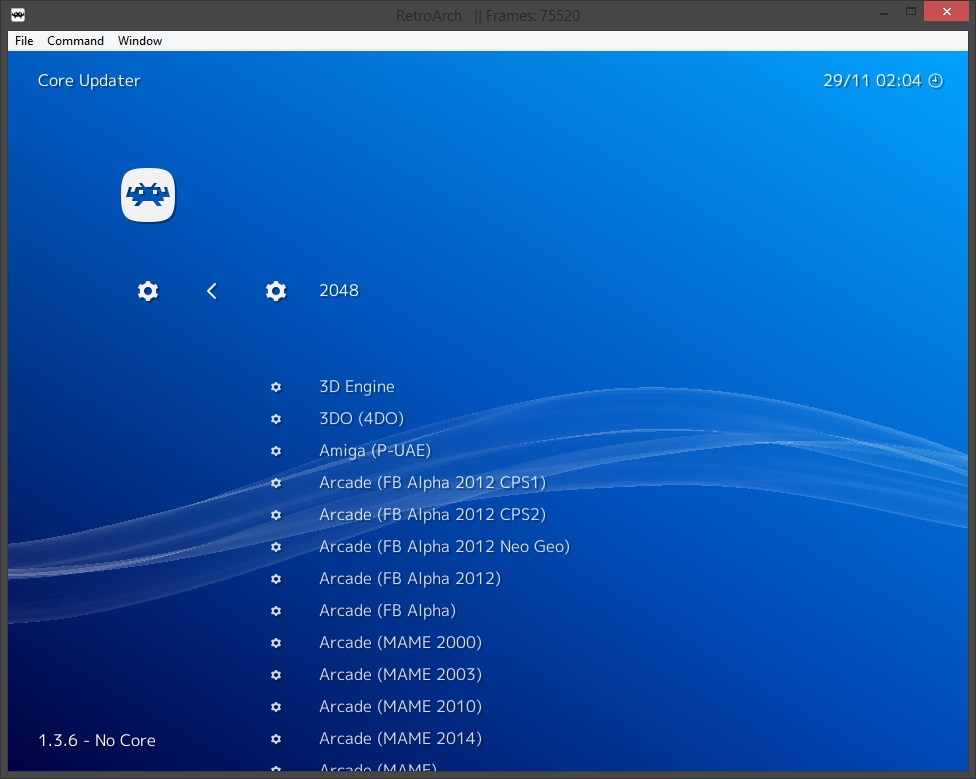Screen dimensions: 976x779
Task: Click the gear icon beside Amiga (P-UAE)
Action: 276,451
